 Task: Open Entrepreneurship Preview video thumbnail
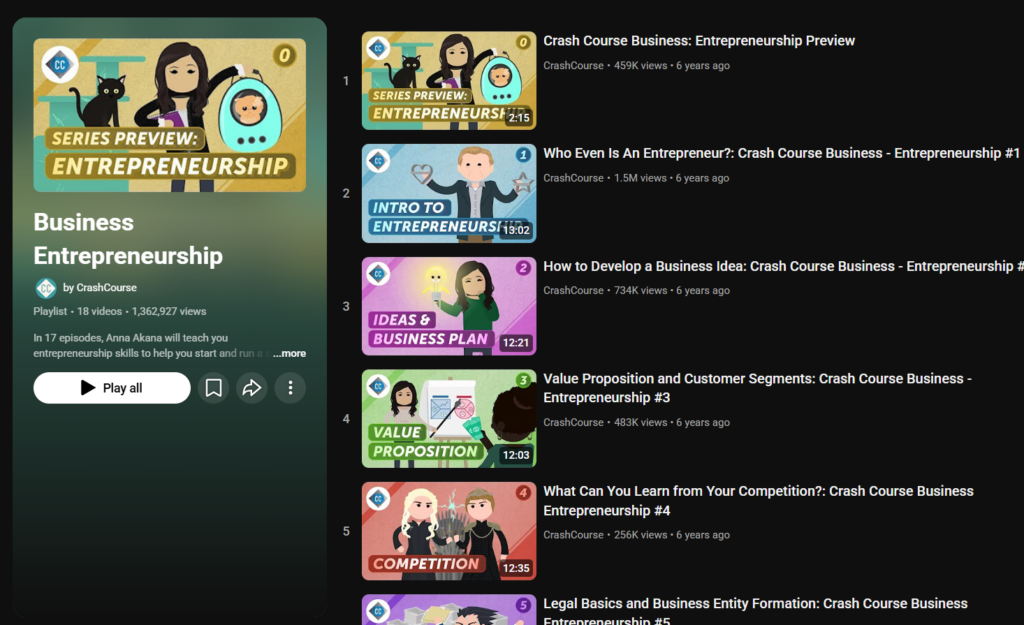[x=449, y=80]
